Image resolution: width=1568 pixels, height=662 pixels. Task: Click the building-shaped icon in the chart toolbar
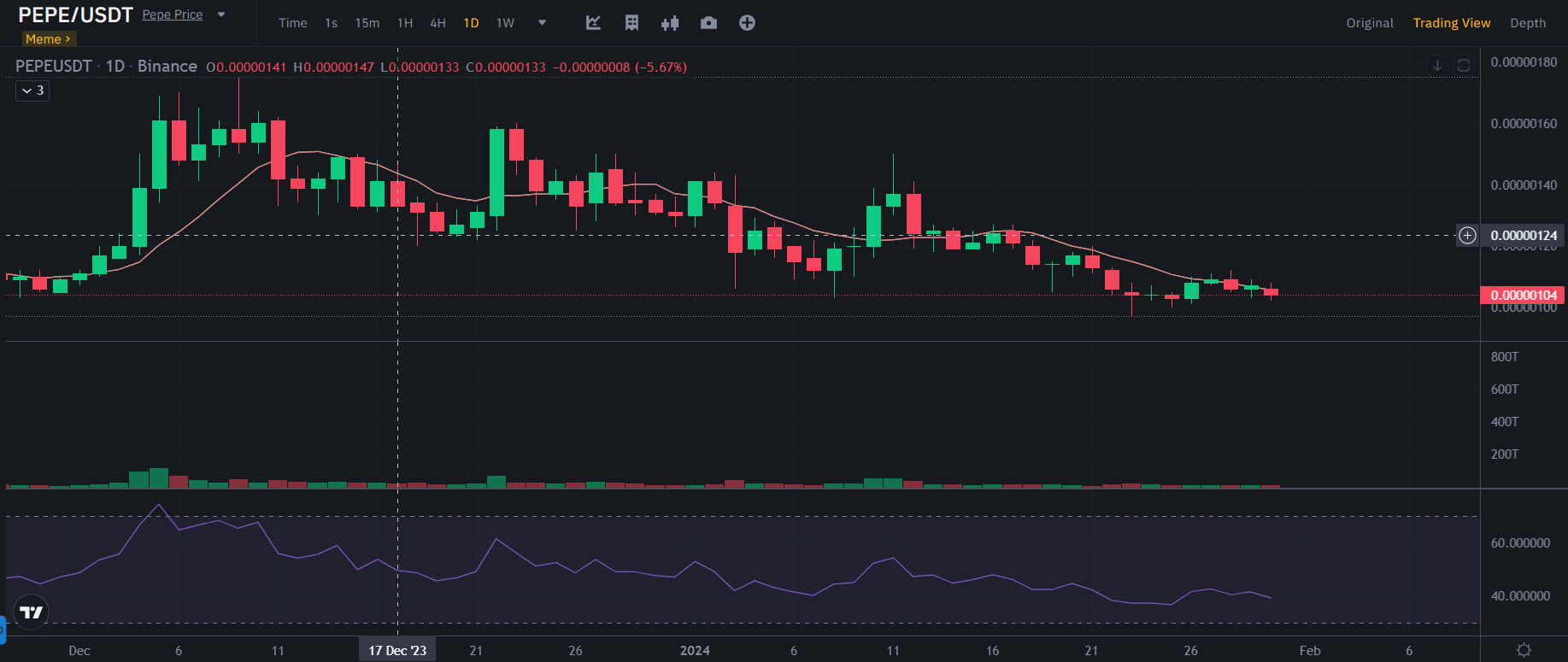pos(631,23)
